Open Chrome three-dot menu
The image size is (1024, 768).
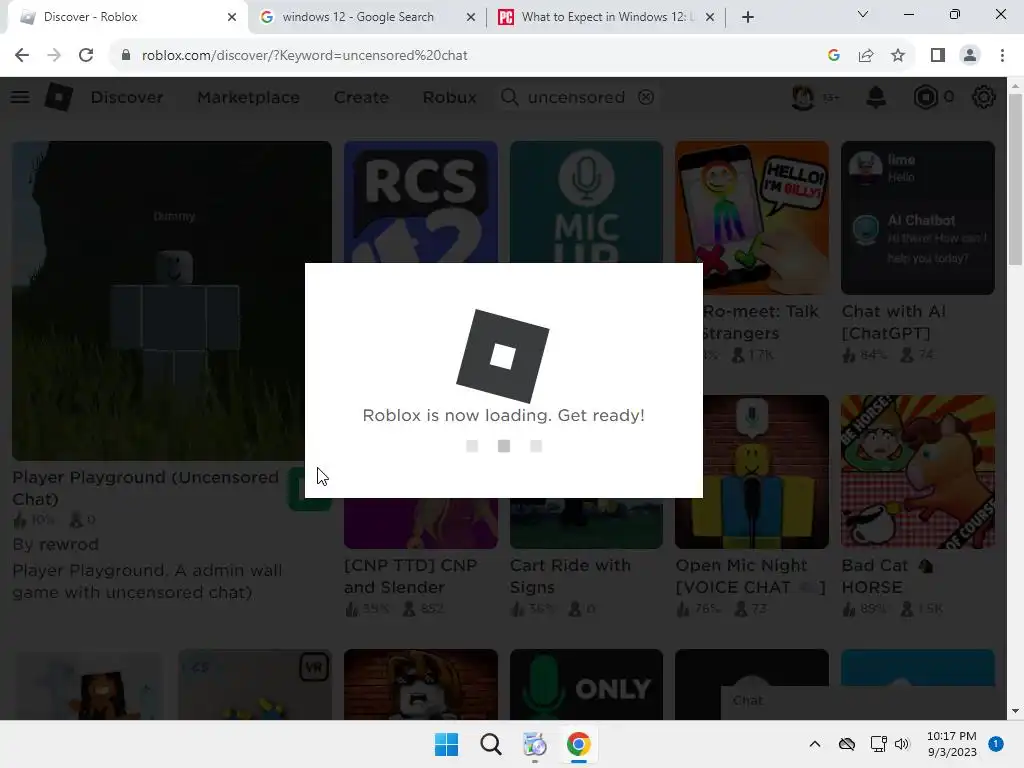click(1002, 56)
